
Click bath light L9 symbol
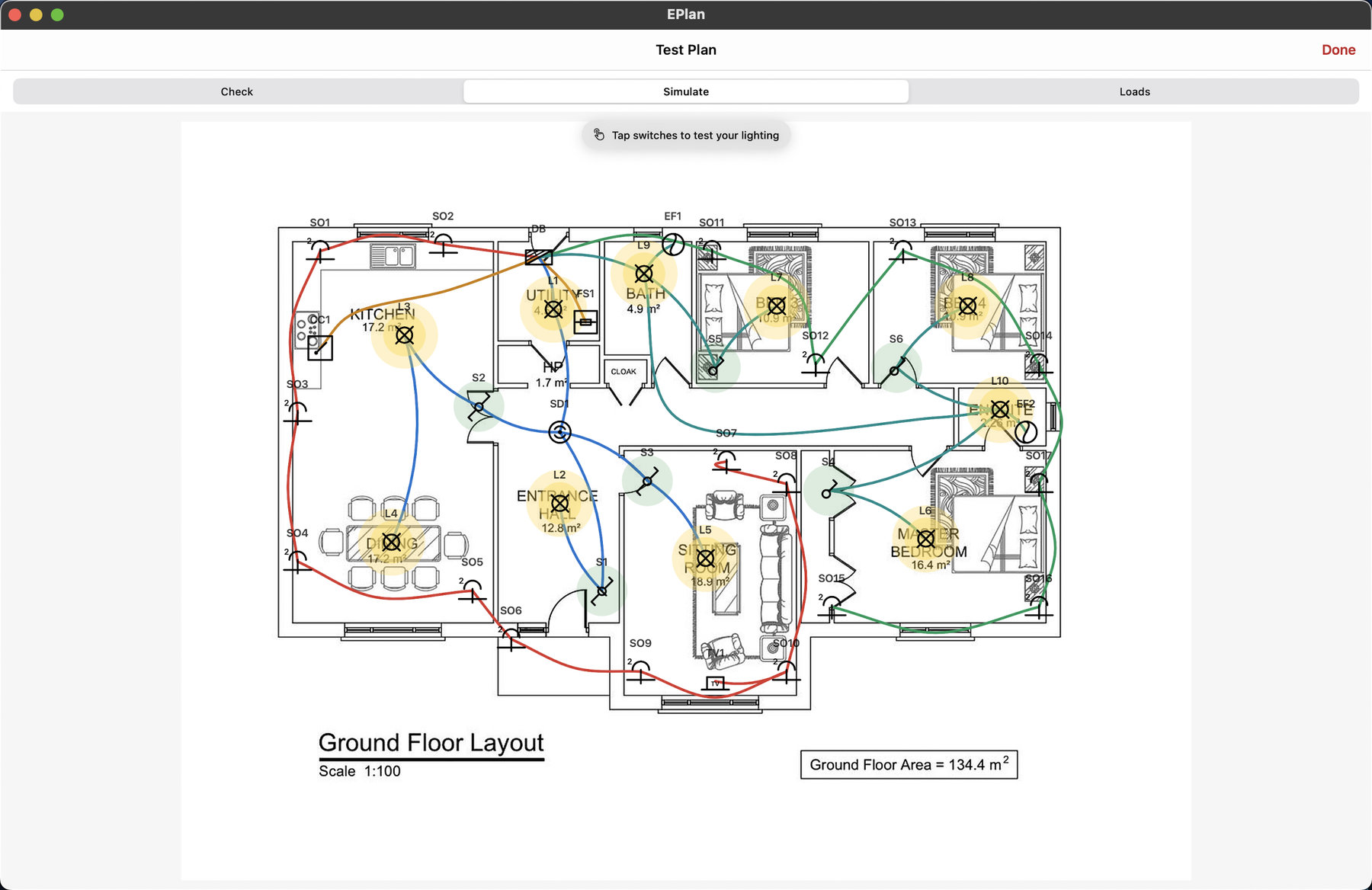point(644,274)
